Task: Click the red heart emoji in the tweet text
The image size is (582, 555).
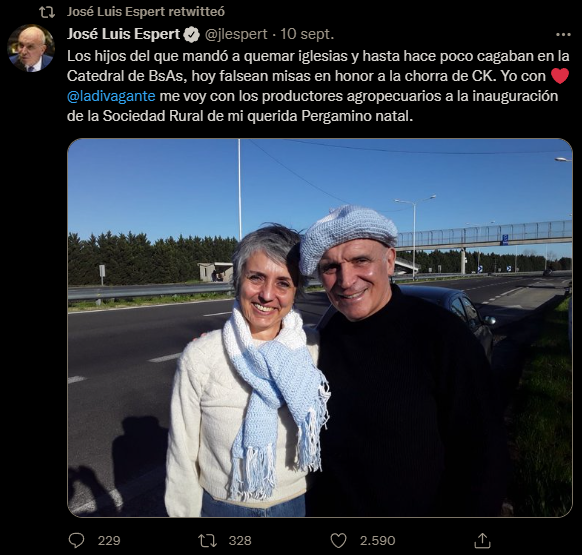Action: [x=560, y=76]
